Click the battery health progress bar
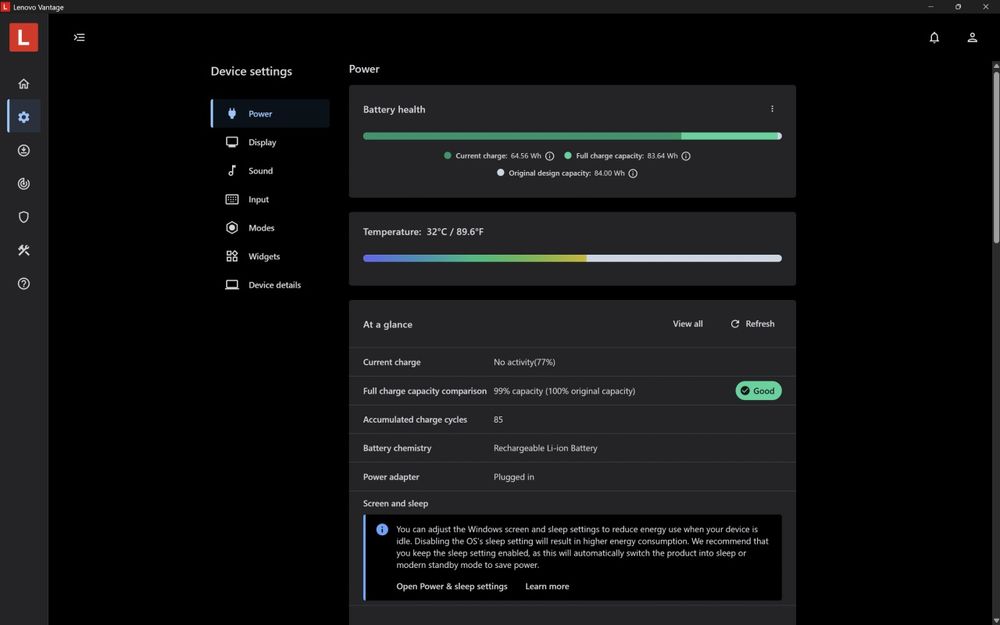 pos(572,136)
